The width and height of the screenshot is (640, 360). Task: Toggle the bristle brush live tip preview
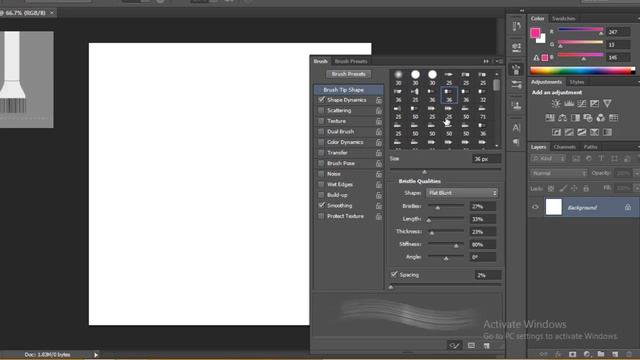point(455,346)
